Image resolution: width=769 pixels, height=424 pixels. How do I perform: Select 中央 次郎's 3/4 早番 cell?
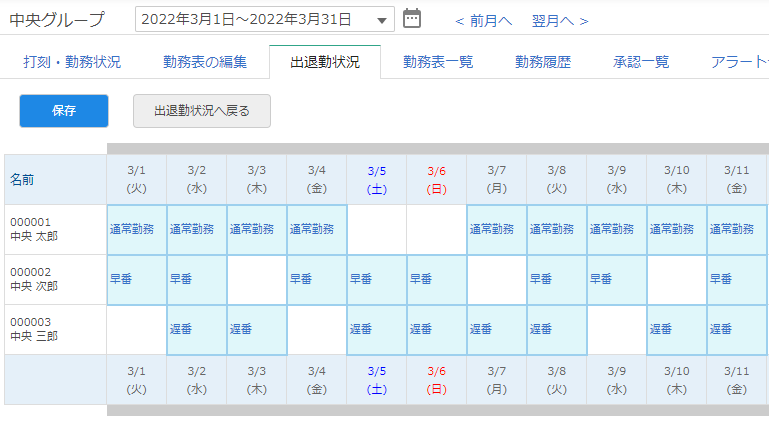pos(317,279)
